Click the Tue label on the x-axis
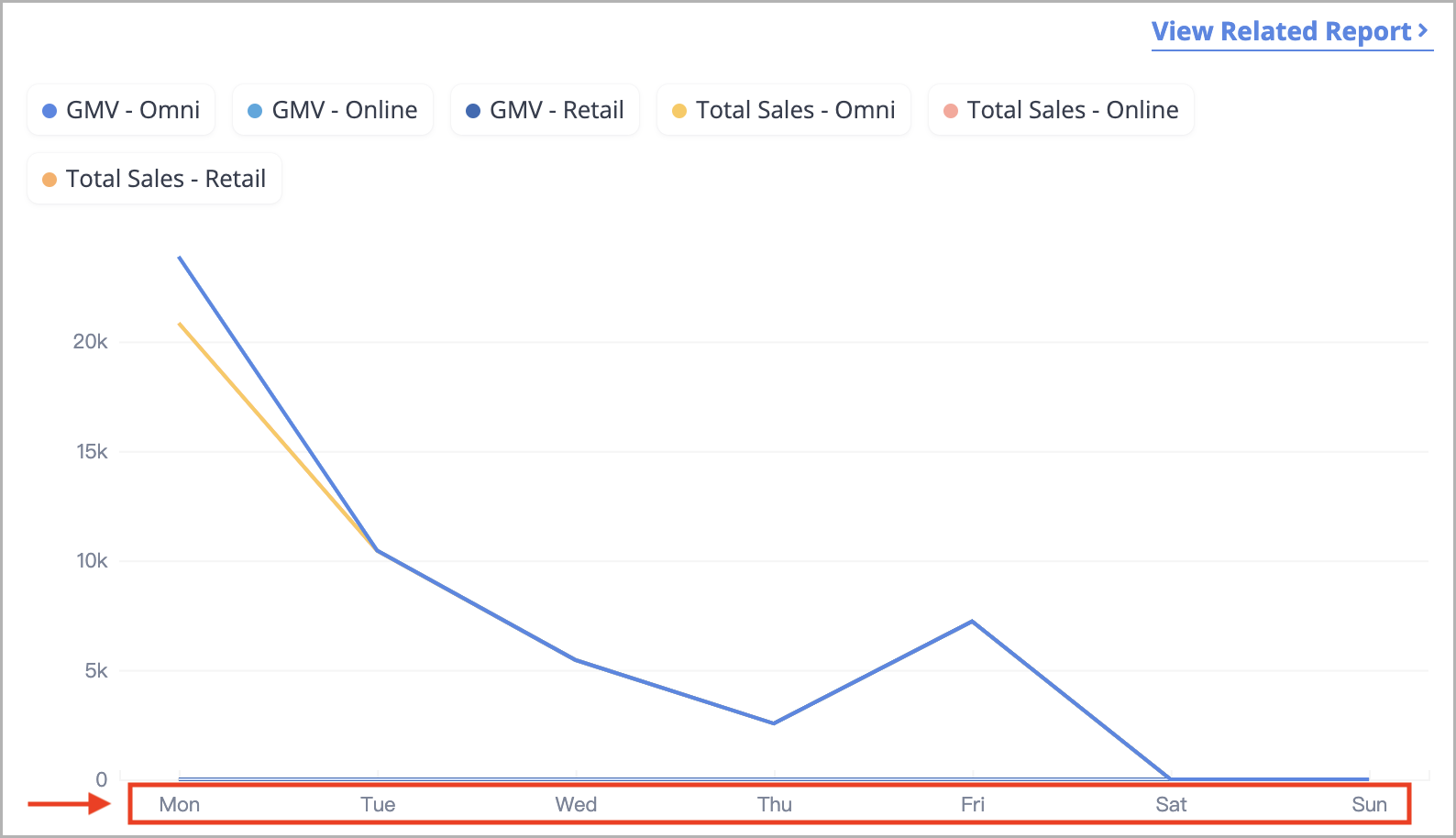Image resolution: width=1456 pixels, height=838 pixels. [378, 805]
